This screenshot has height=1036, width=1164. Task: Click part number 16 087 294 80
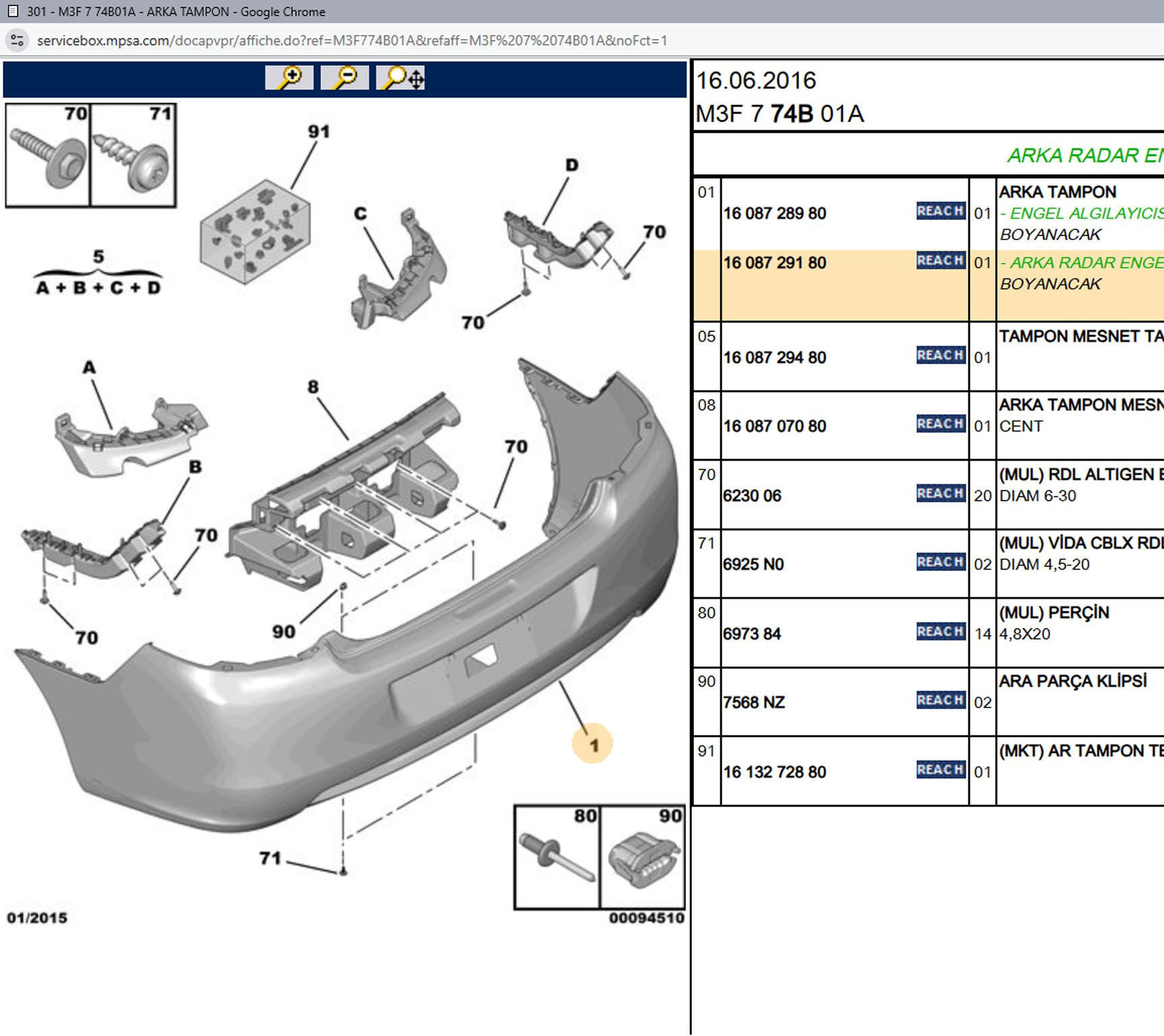click(774, 357)
